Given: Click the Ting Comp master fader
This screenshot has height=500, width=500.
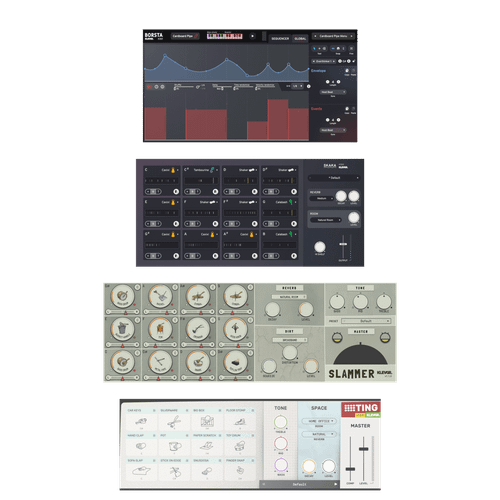Looking at the screenshot, I should click(x=350, y=469).
